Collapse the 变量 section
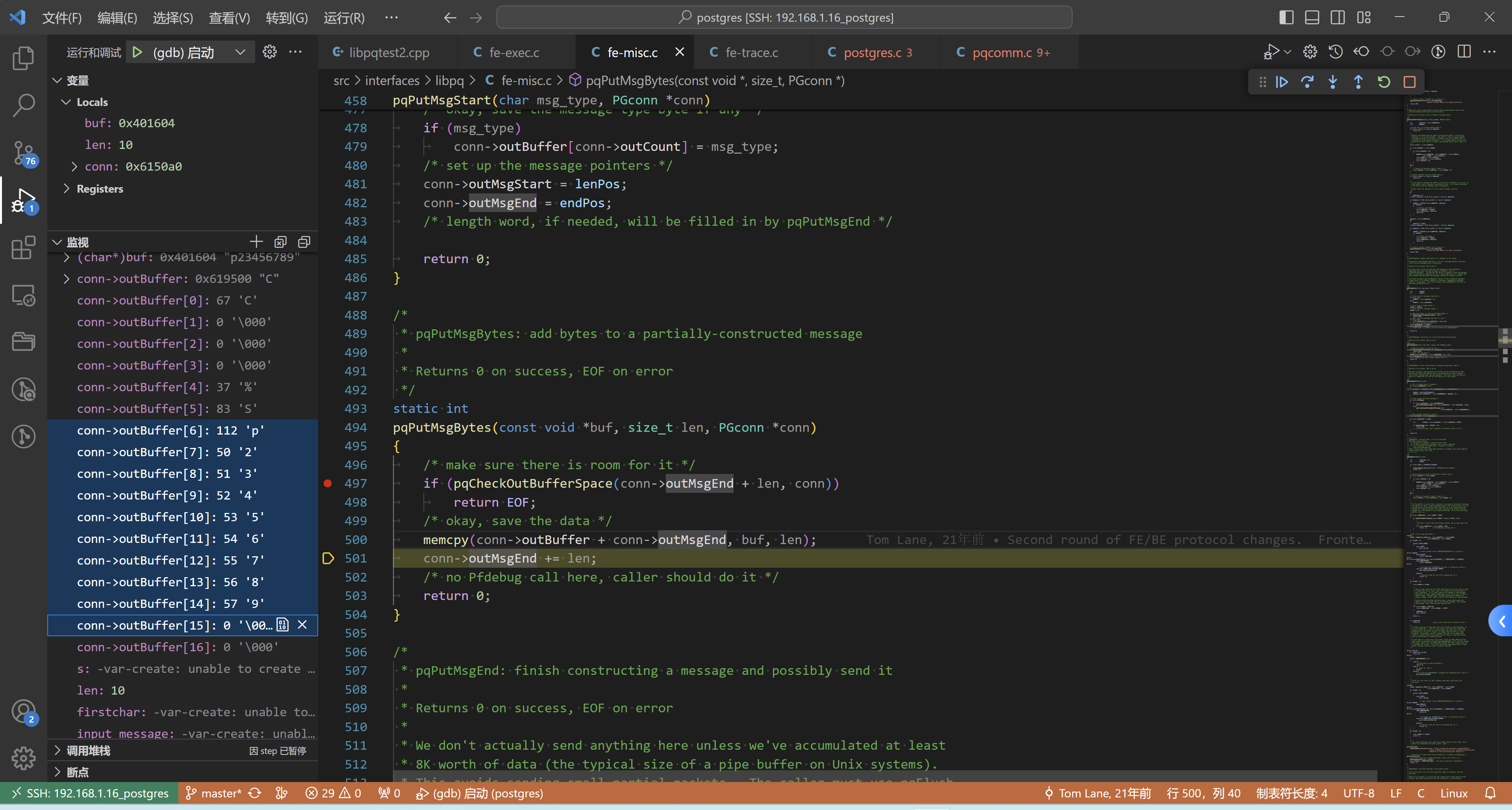The image size is (1512, 810). tap(57, 80)
